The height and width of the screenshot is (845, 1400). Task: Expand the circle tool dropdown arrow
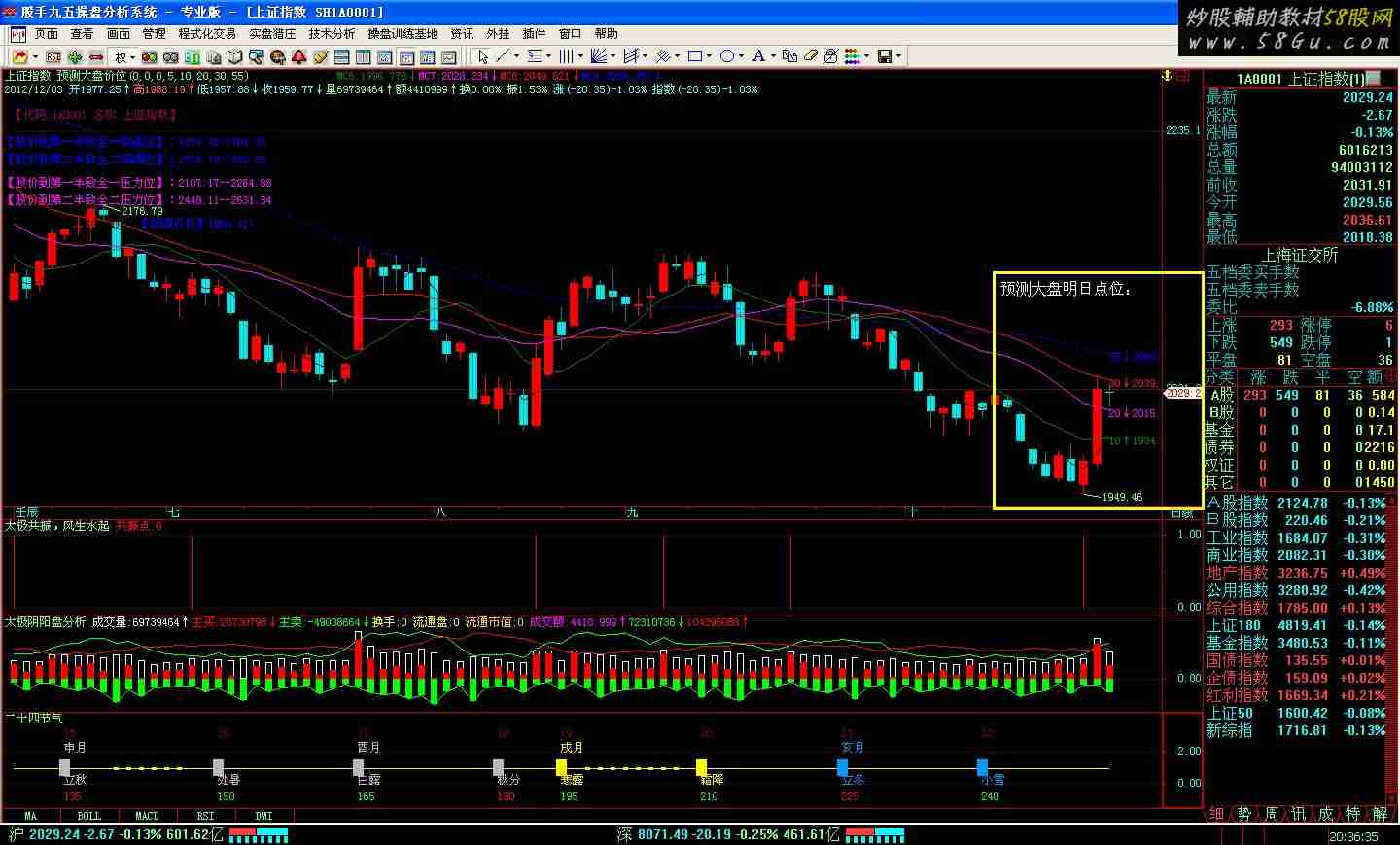pyautogui.click(x=741, y=56)
